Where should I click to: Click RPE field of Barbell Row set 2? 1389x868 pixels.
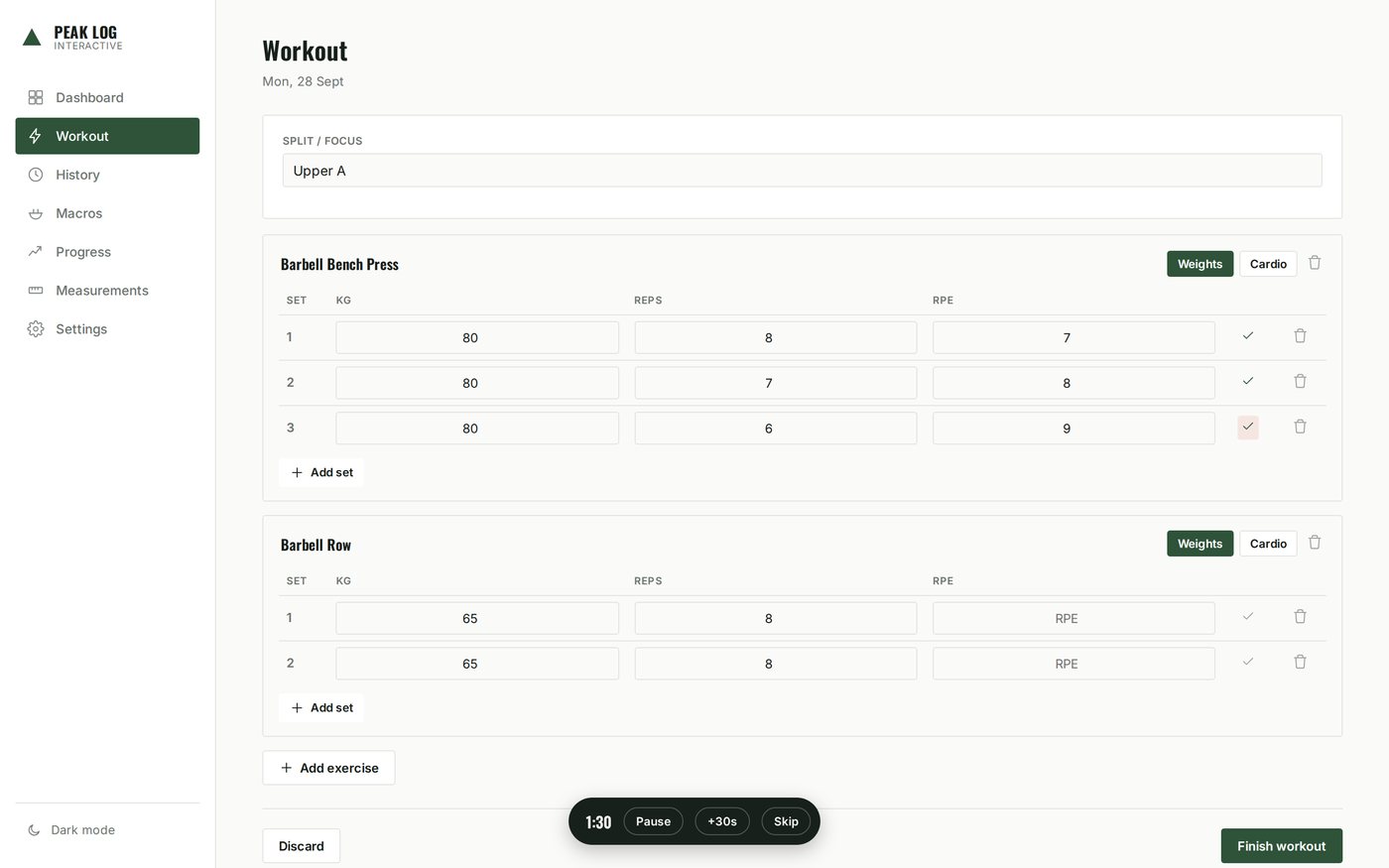click(x=1073, y=664)
